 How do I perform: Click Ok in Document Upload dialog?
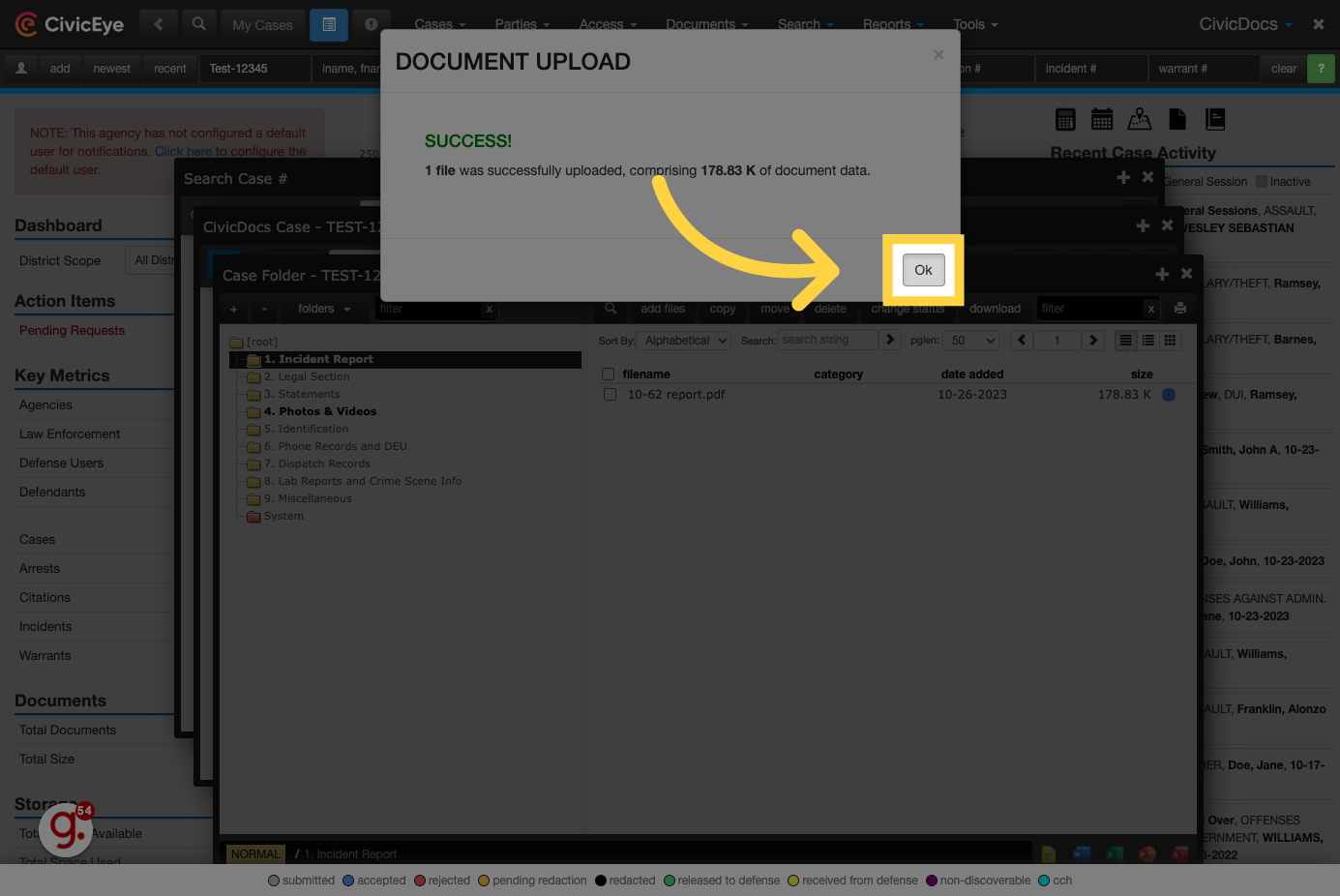923,270
